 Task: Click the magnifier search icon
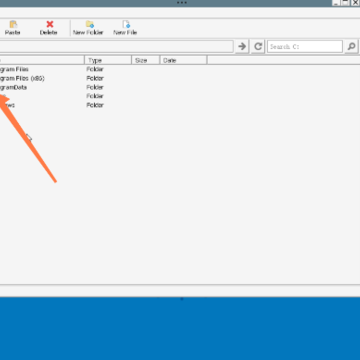[x=351, y=46]
